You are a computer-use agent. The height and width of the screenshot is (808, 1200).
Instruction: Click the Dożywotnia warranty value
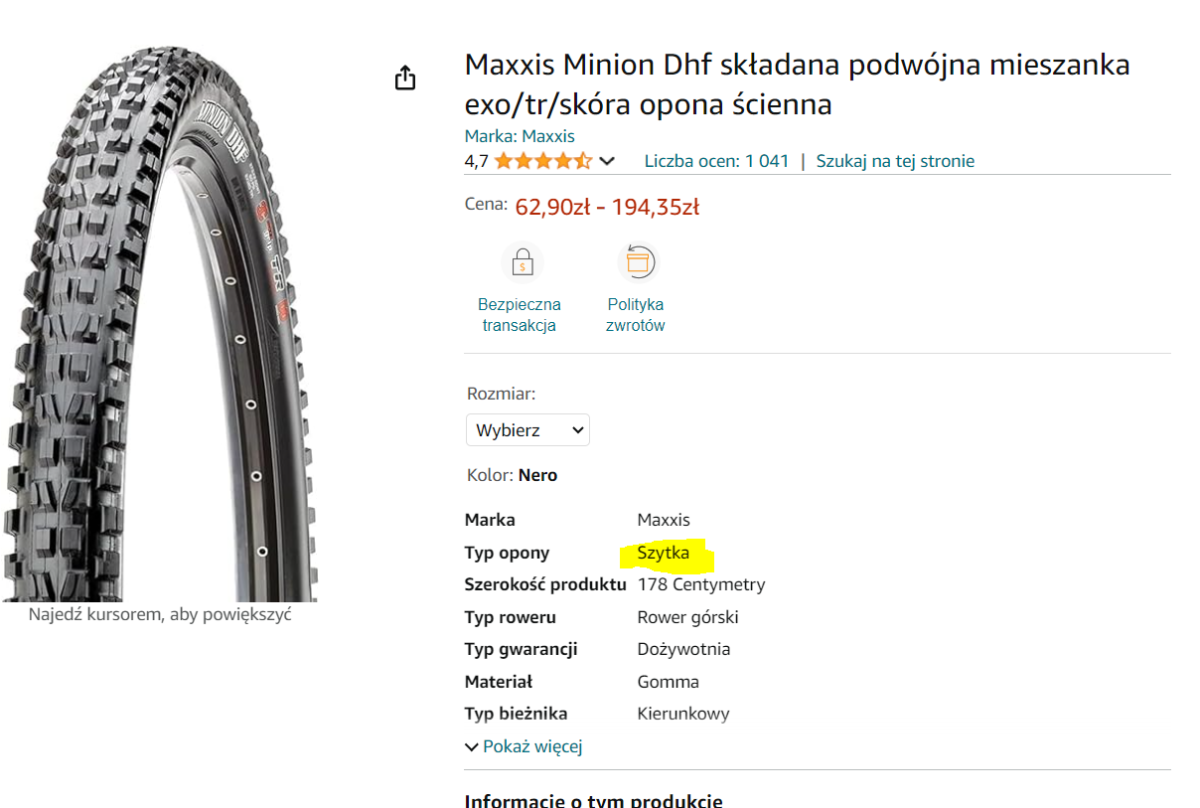tap(683, 649)
